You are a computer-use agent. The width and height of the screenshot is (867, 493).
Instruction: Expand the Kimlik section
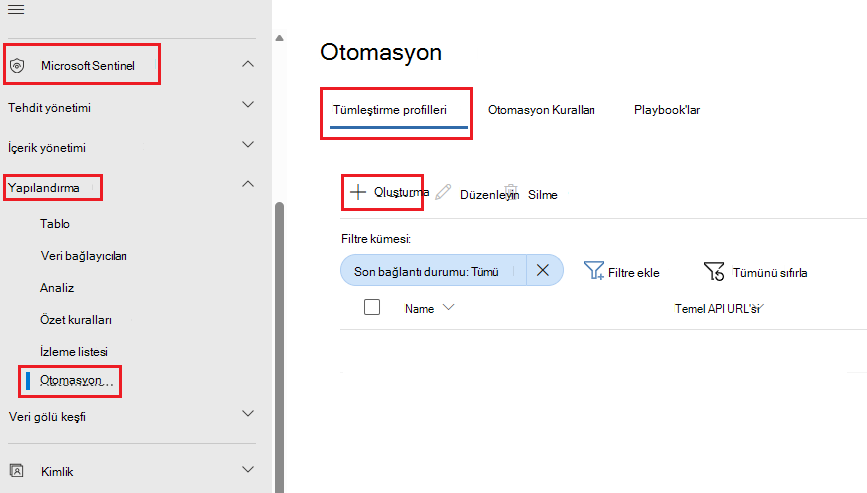248,469
